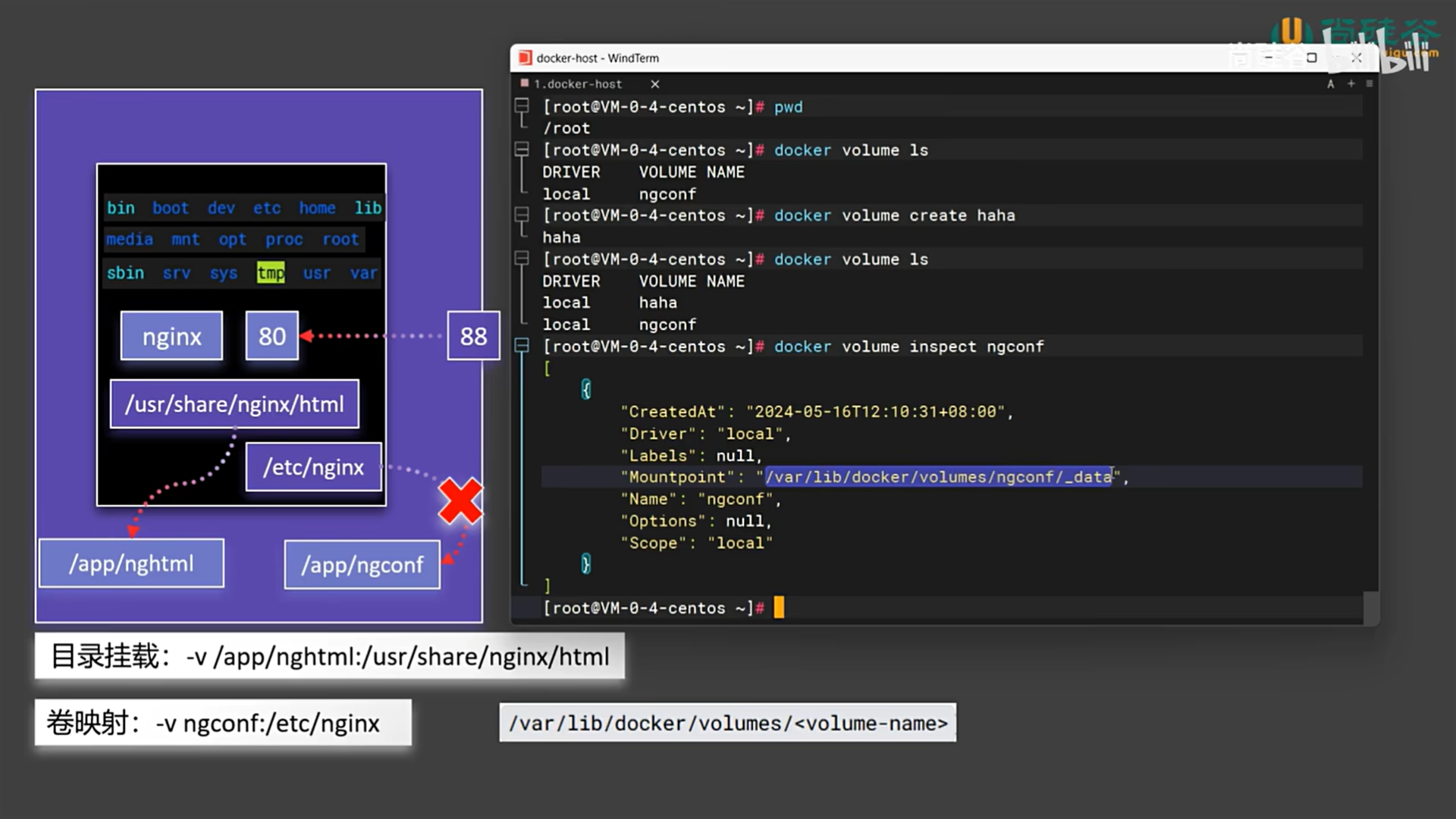Click the highlighted tmp directory
Image resolution: width=1456 pixels, height=819 pixels.
(x=271, y=273)
